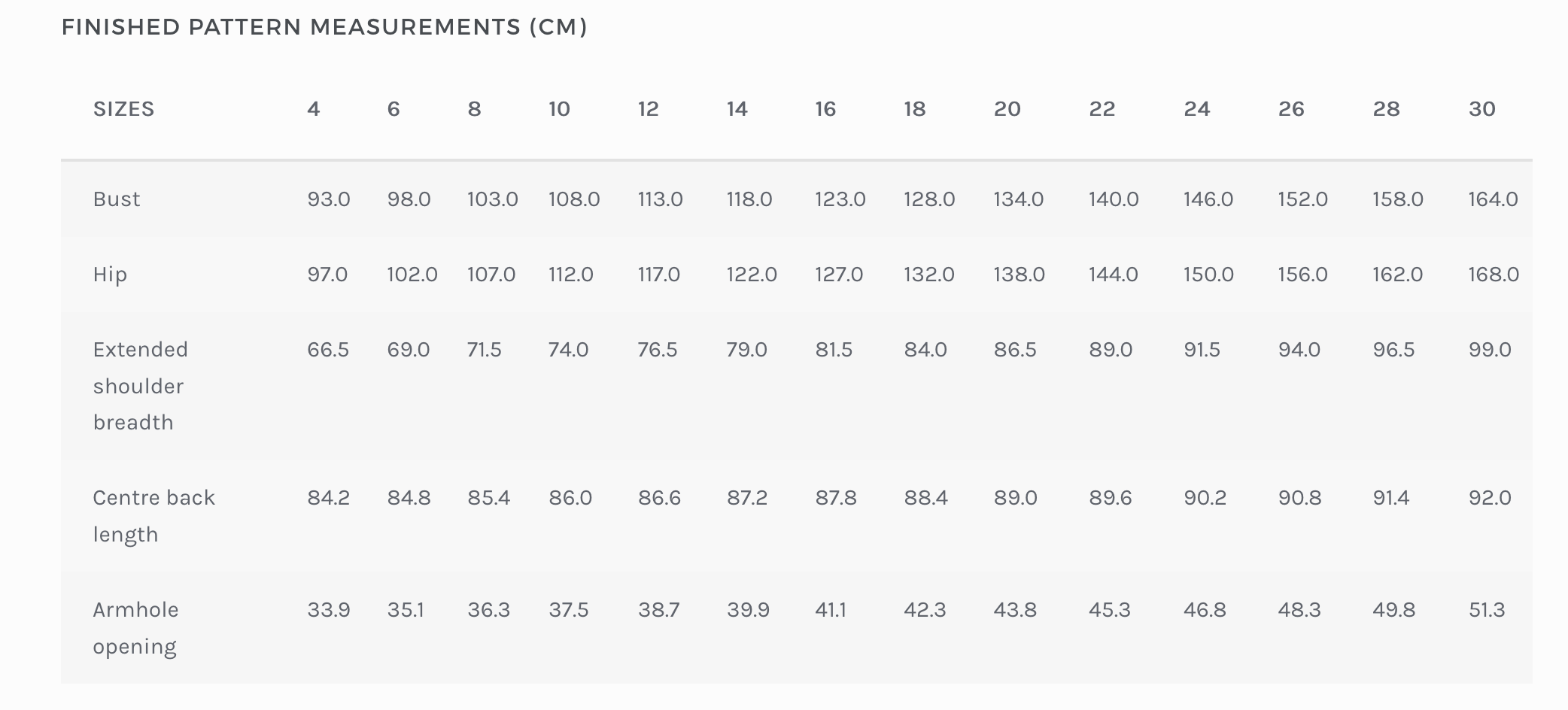Screen dimensions: 1568x710
Task: Select shoulder breadth 96.5 for size 28
Action: point(1393,350)
